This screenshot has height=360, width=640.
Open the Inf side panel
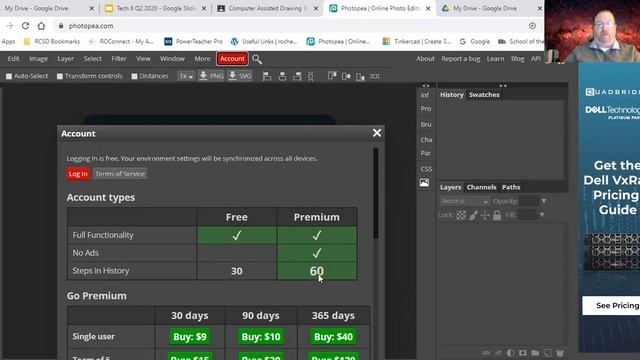425,95
